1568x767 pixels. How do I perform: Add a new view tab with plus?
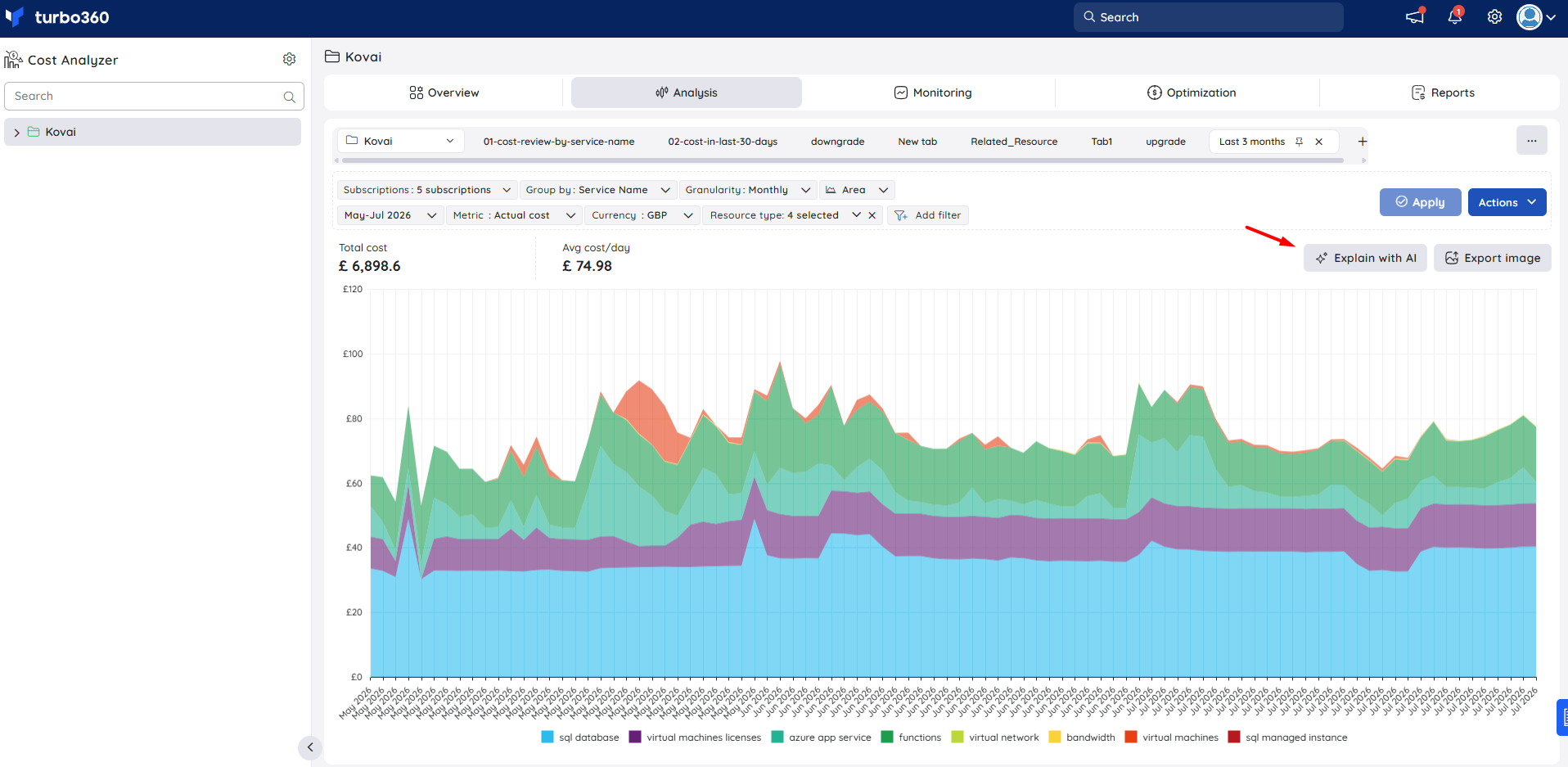coord(1363,142)
